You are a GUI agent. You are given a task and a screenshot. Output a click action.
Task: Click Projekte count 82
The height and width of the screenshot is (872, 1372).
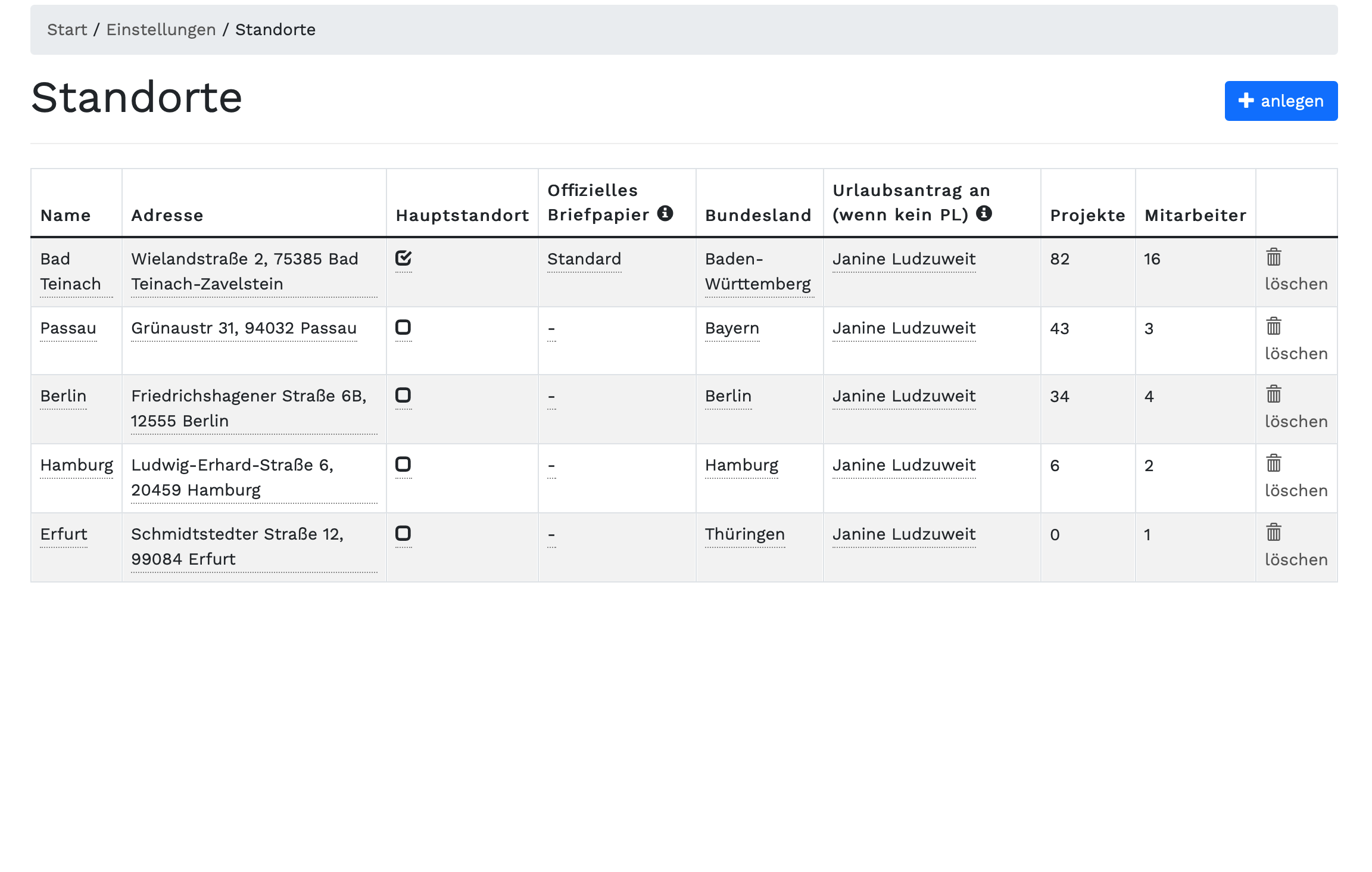[x=1060, y=259]
